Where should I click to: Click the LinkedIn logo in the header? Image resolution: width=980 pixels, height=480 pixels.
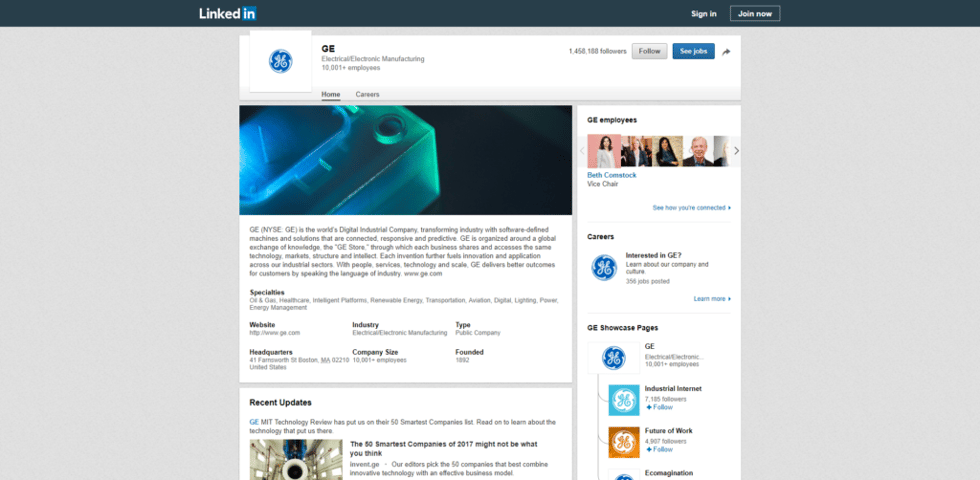[x=227, y=13]
